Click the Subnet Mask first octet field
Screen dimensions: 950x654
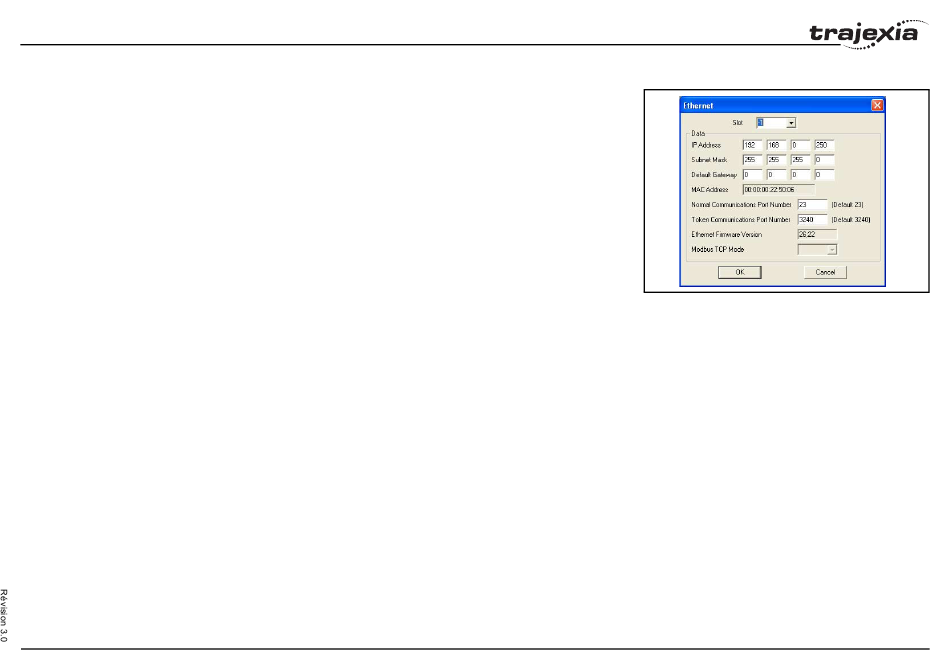pyautogui.click(x=752, y=160)
